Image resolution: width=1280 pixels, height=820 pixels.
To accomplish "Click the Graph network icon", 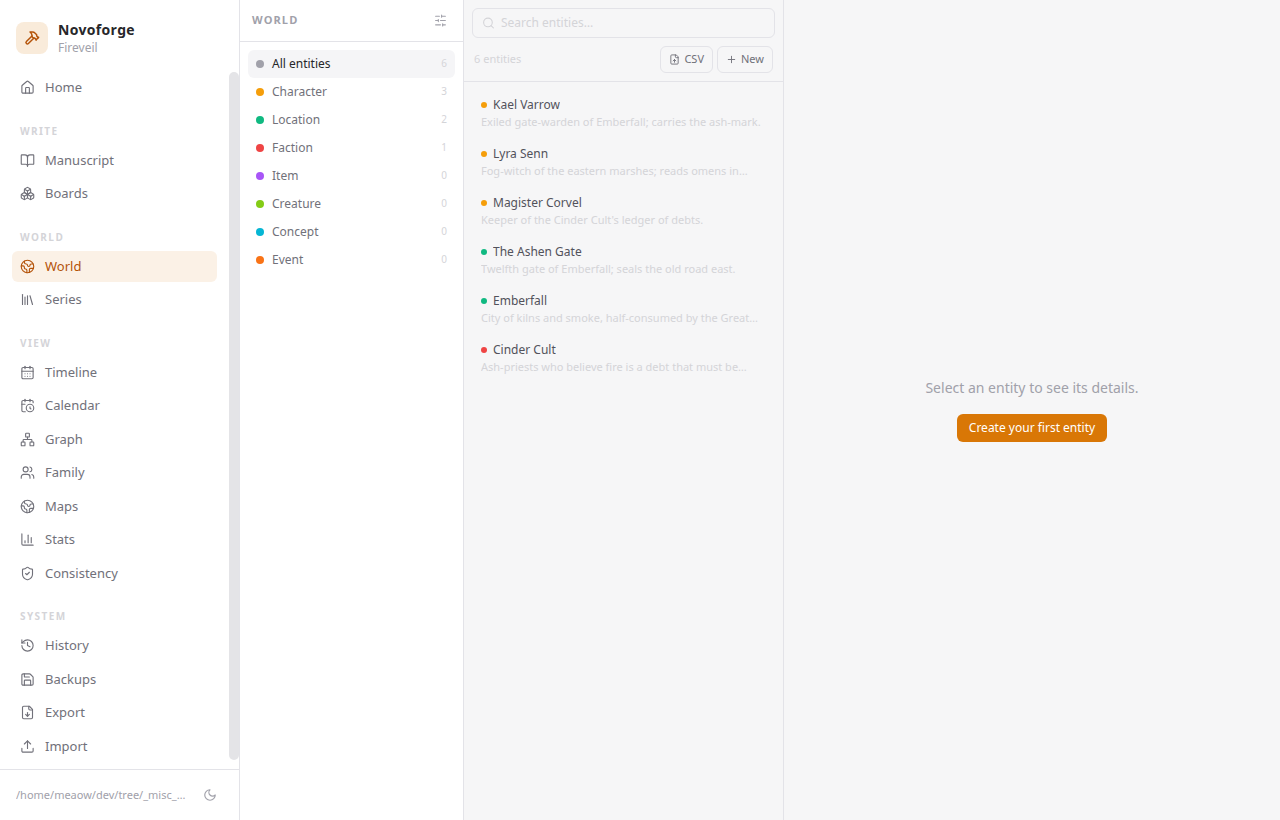I will click(x=27, y=440).
